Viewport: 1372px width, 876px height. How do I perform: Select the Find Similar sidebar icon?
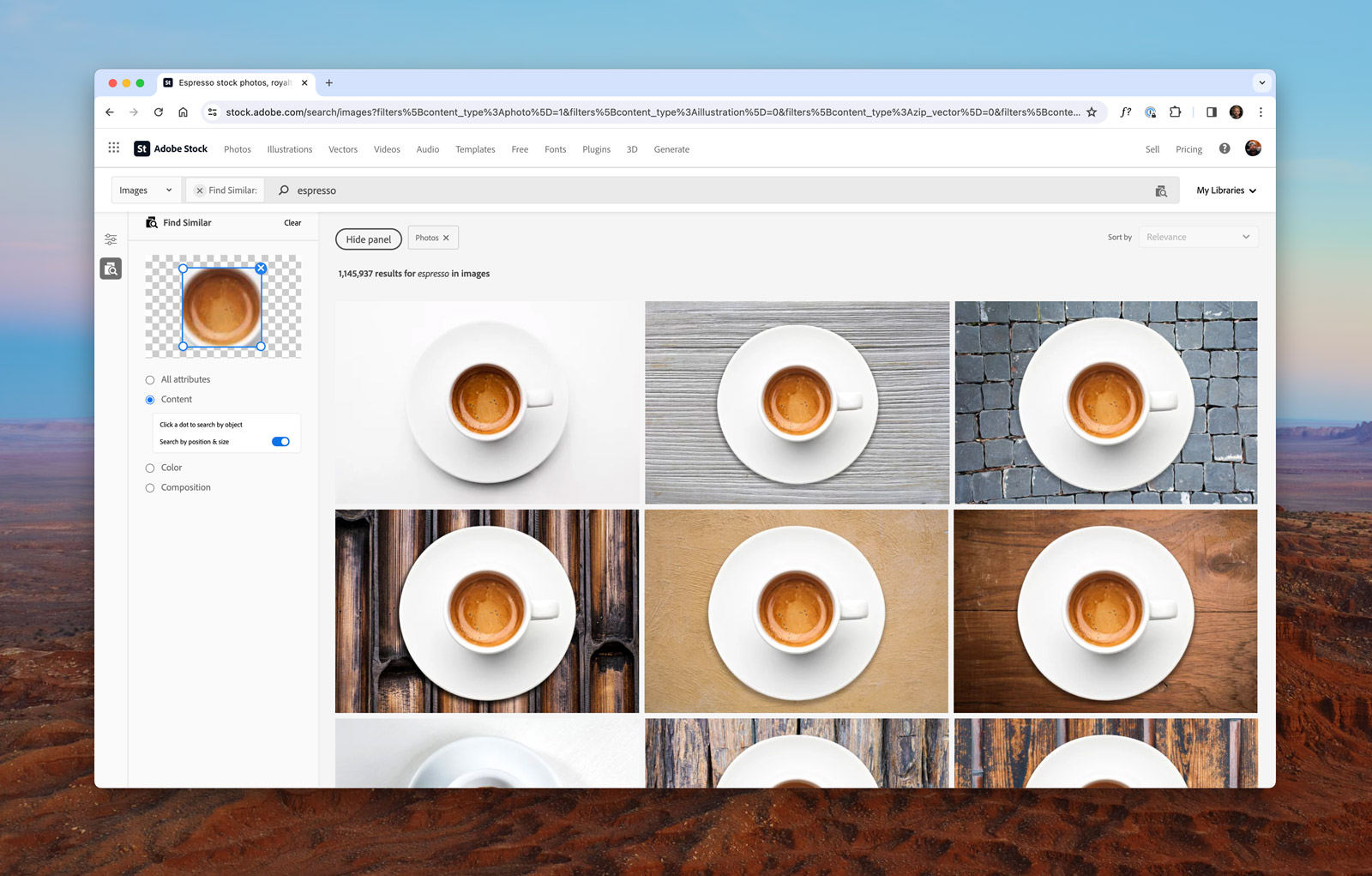click(x=111, y=269)
